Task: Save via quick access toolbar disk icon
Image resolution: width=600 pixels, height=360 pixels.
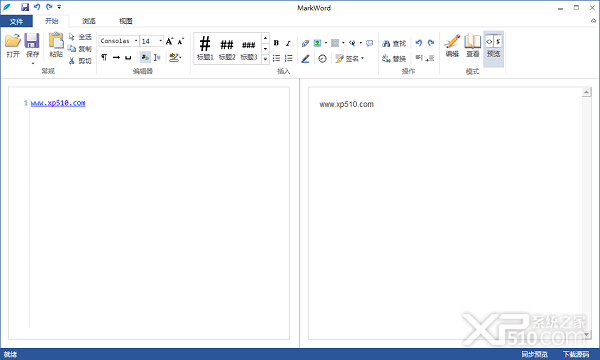Action: 25,7
